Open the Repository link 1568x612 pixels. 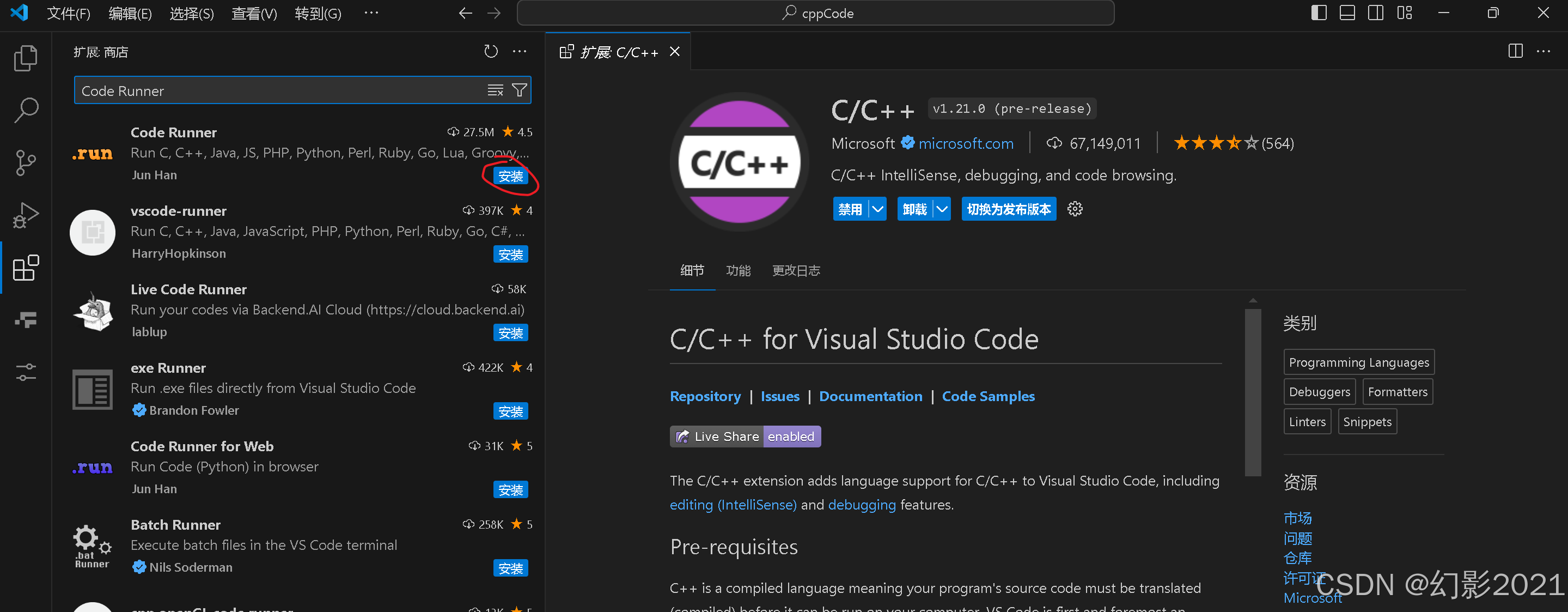705,396
